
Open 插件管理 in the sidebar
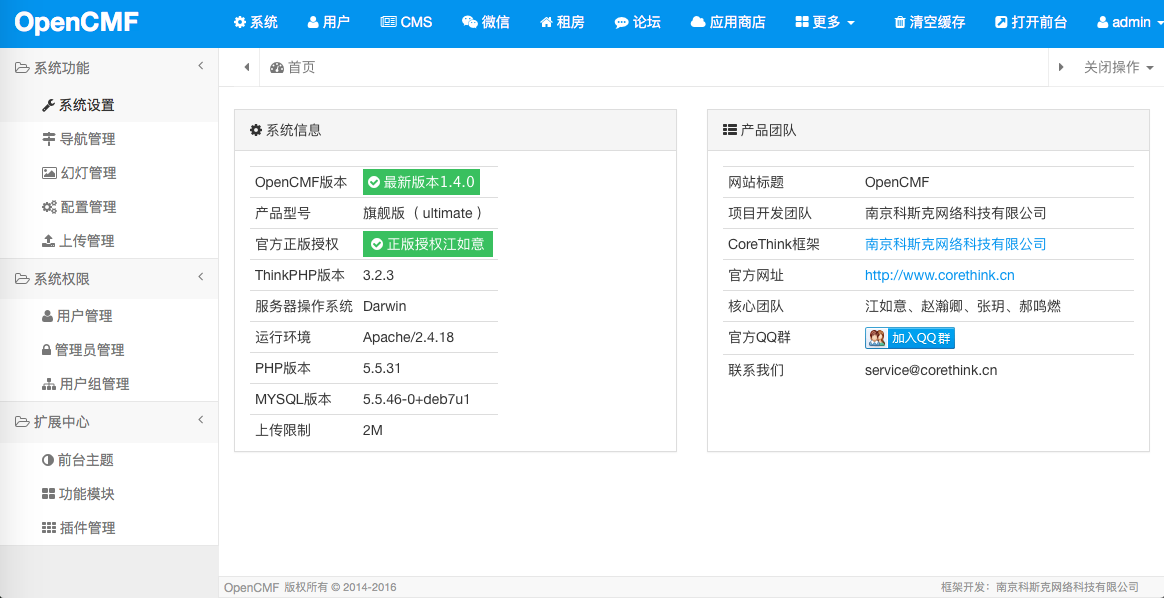(x=109, y=529)
